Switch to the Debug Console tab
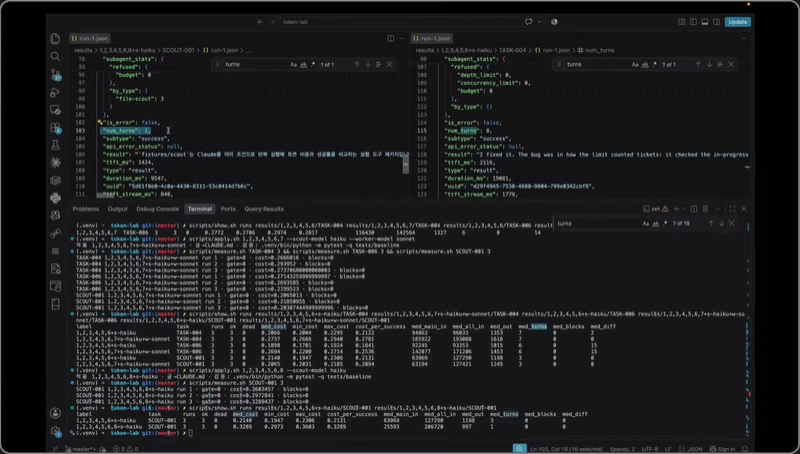Image resolution: width=800 pixels, height=454 pixels. 157,209
